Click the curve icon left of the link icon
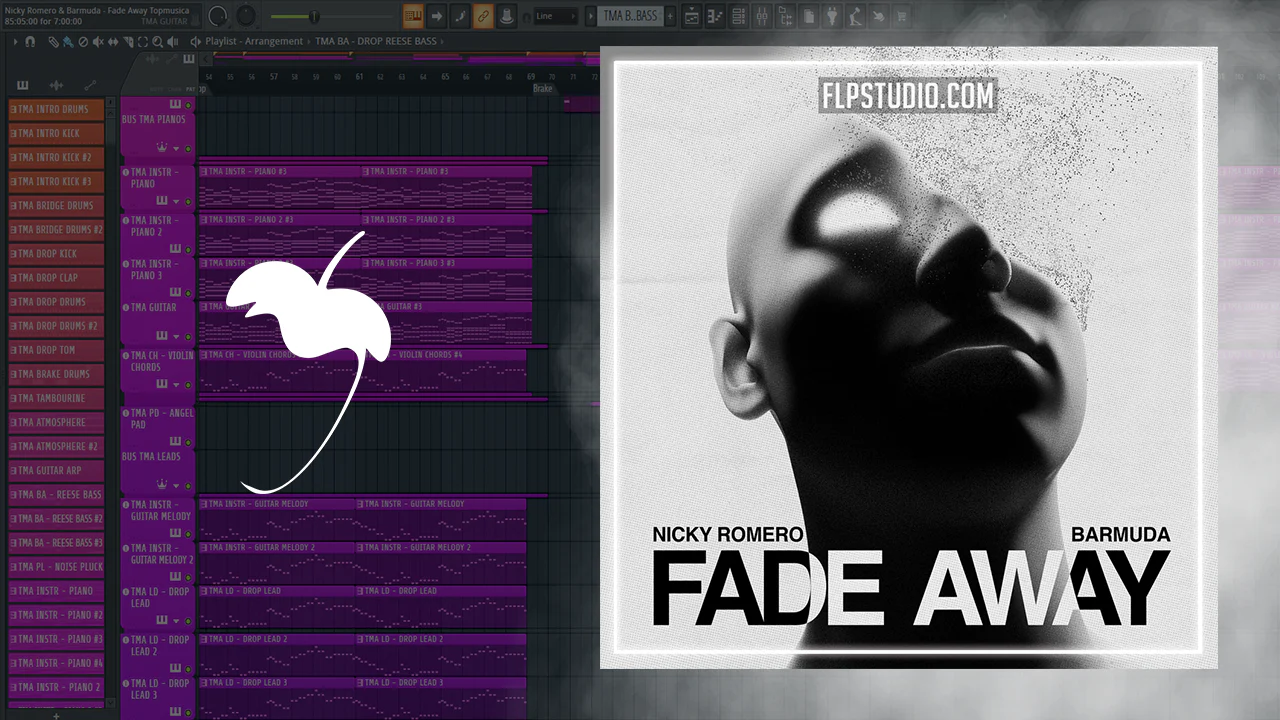 click(460, 16)
